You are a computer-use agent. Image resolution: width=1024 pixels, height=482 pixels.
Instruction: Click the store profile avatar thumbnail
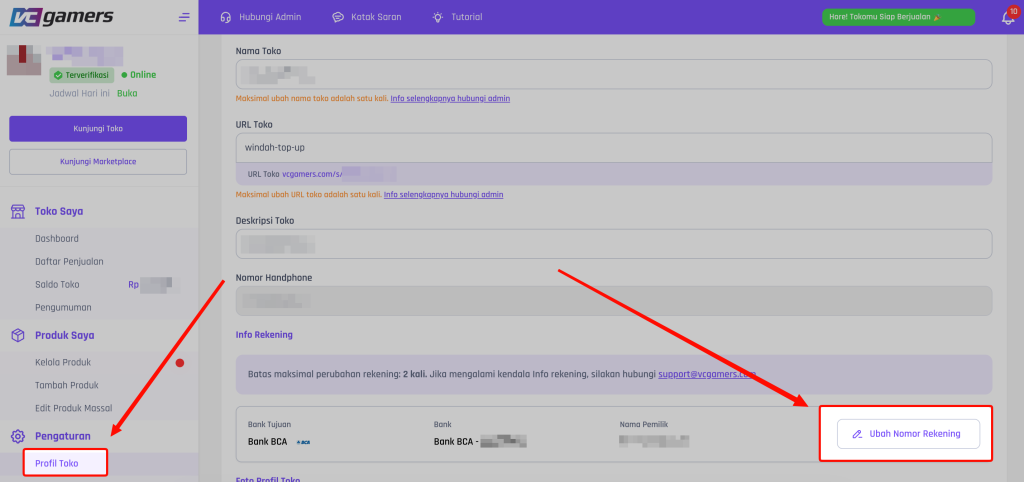point(24,60)
